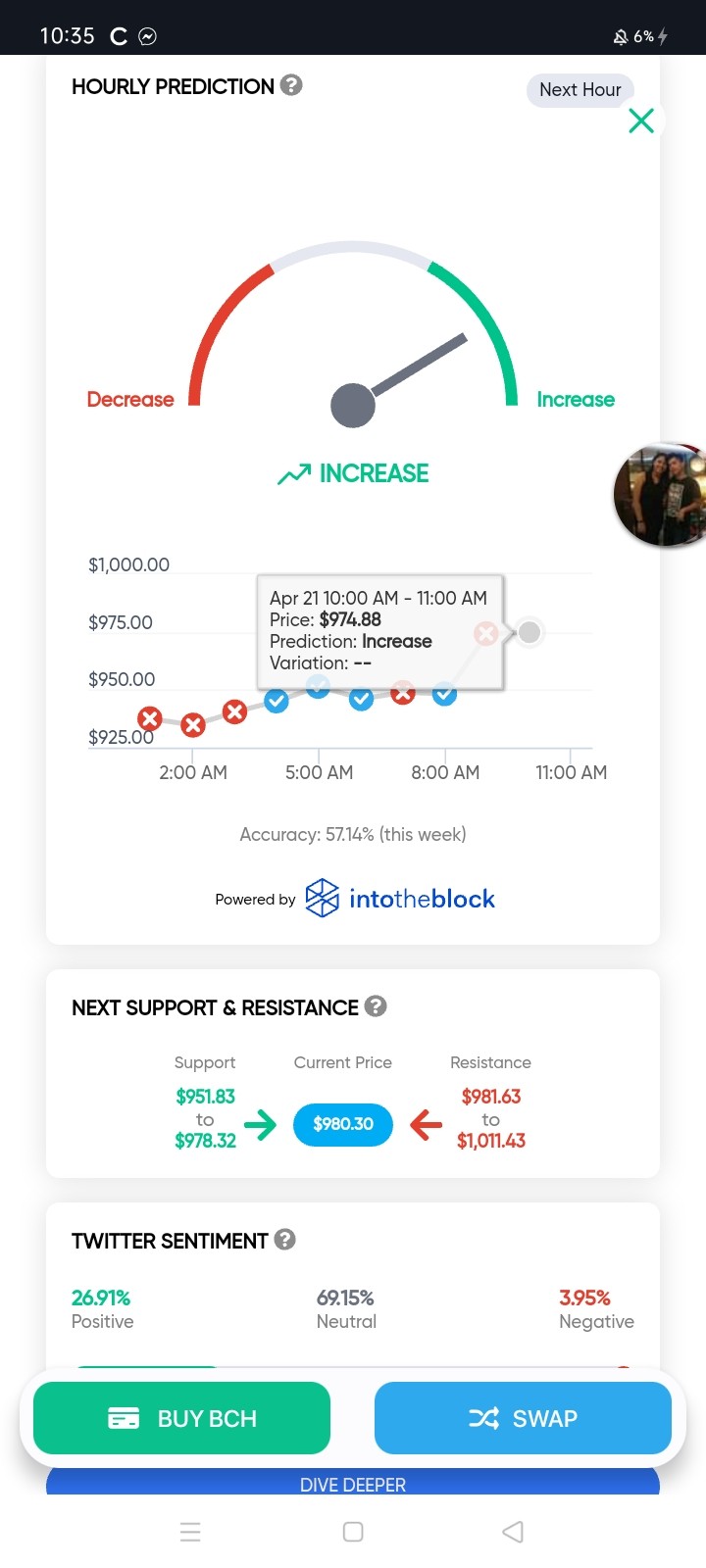This screenshot has height=1568, width=706.
Task: Close the panel with green X
Action: tap(641, 121)
